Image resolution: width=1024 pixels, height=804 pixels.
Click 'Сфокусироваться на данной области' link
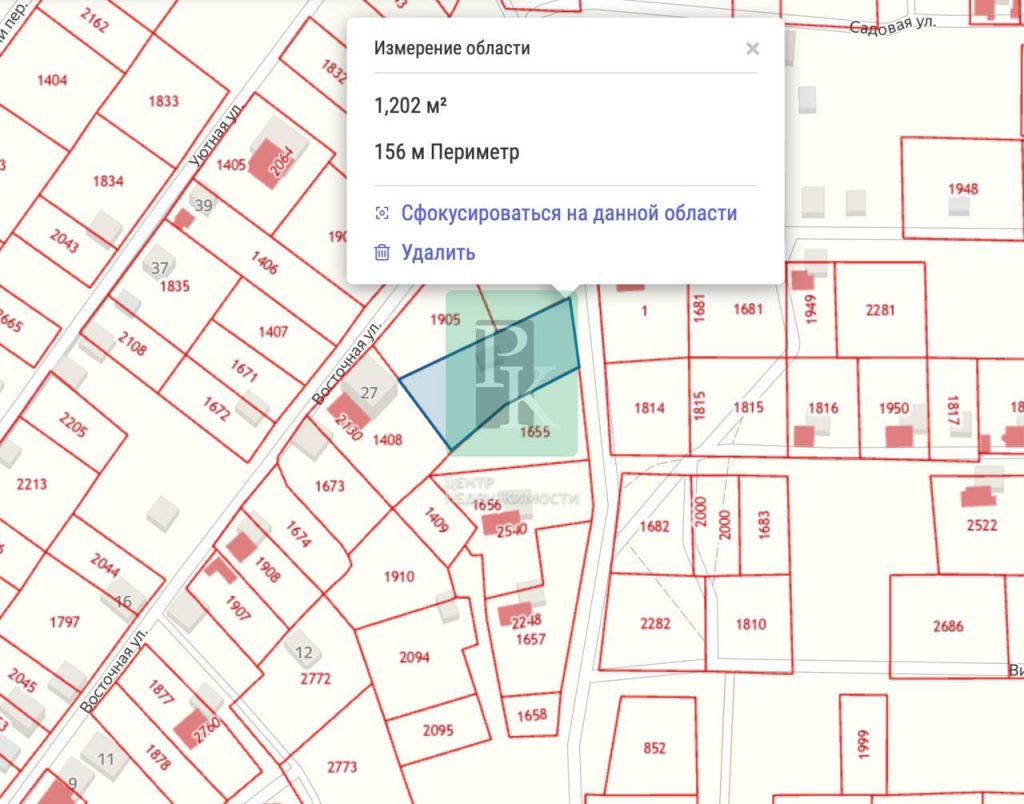[x=568, y=213]
